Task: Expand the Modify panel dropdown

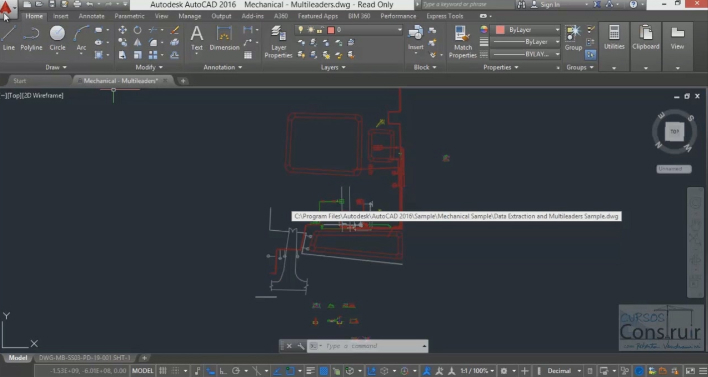Action: tap(149, 67)
